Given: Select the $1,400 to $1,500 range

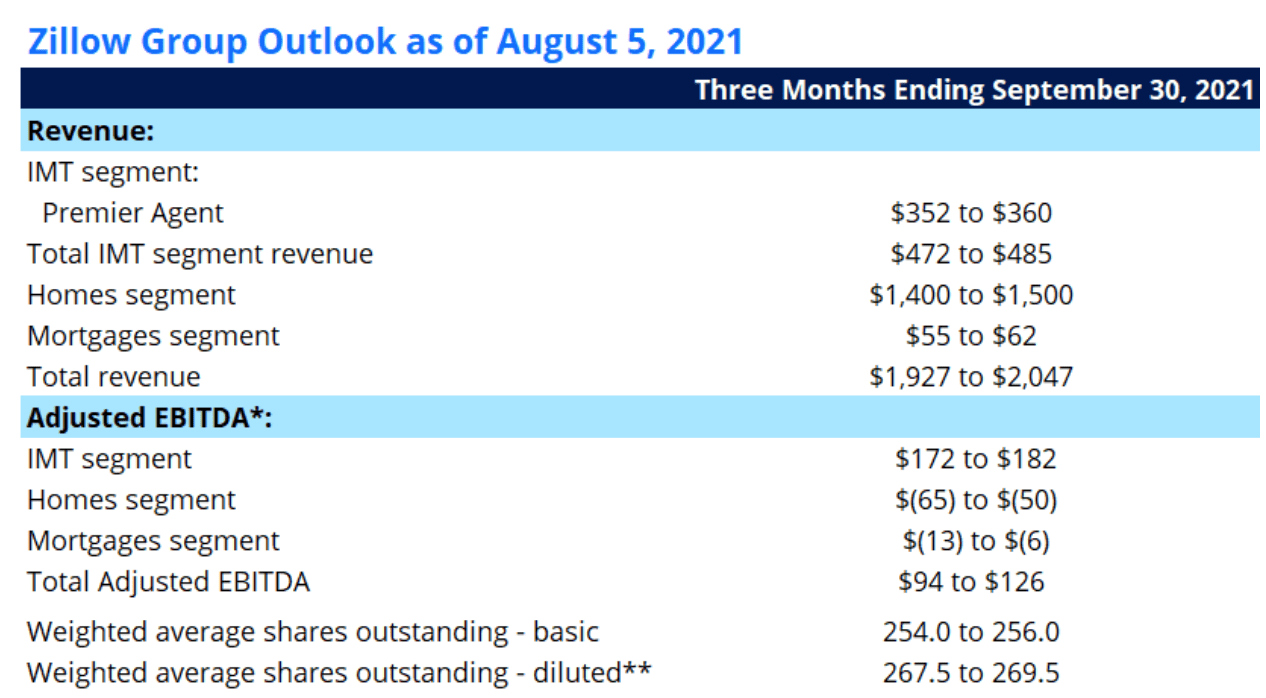Looking at the screenshot, I should pos(971,294).
